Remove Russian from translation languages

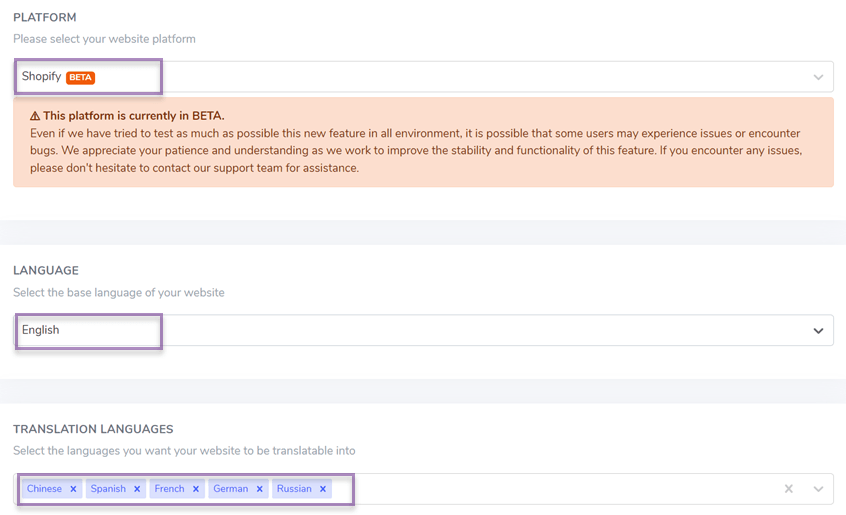pos(323,489)
